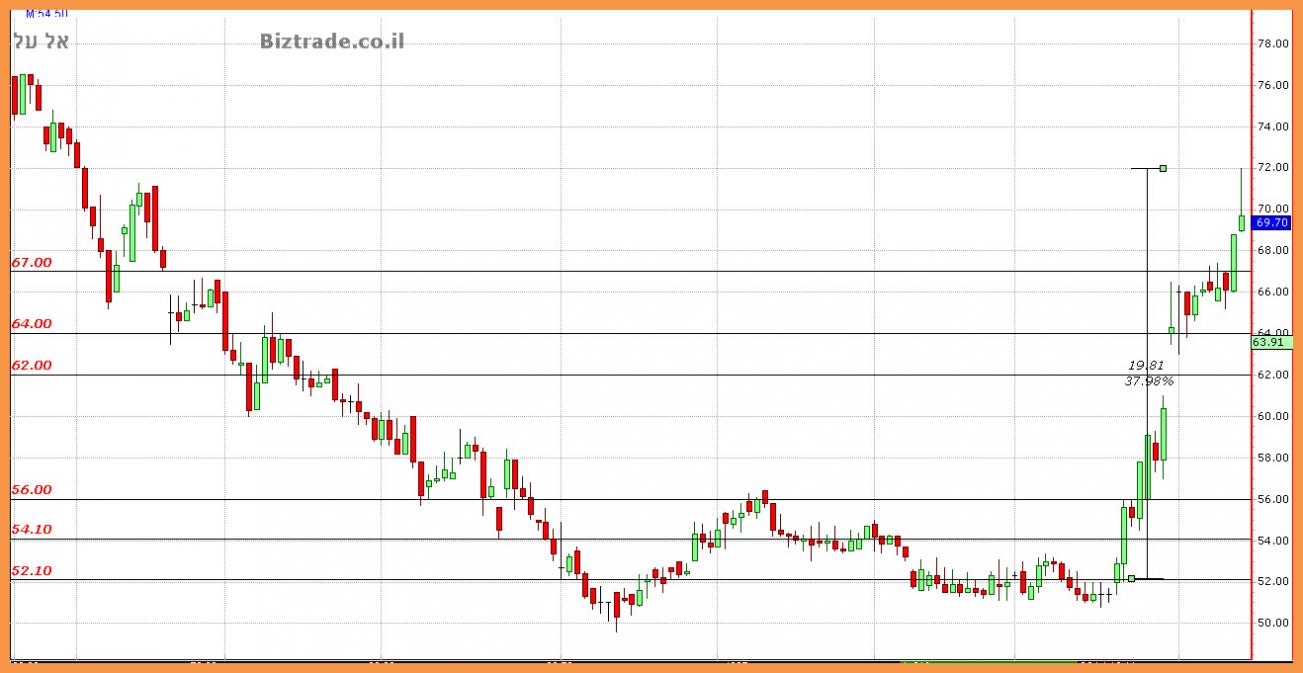Click the blue M:54.50 indicator text
This screenshot has height=673, width=1303.
(47, 14)
